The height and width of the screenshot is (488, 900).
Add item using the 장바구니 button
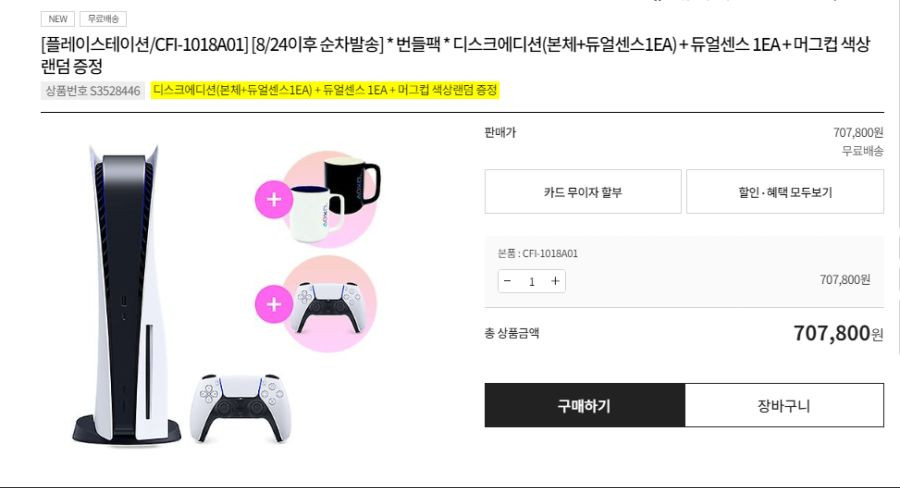coord(784,405)
